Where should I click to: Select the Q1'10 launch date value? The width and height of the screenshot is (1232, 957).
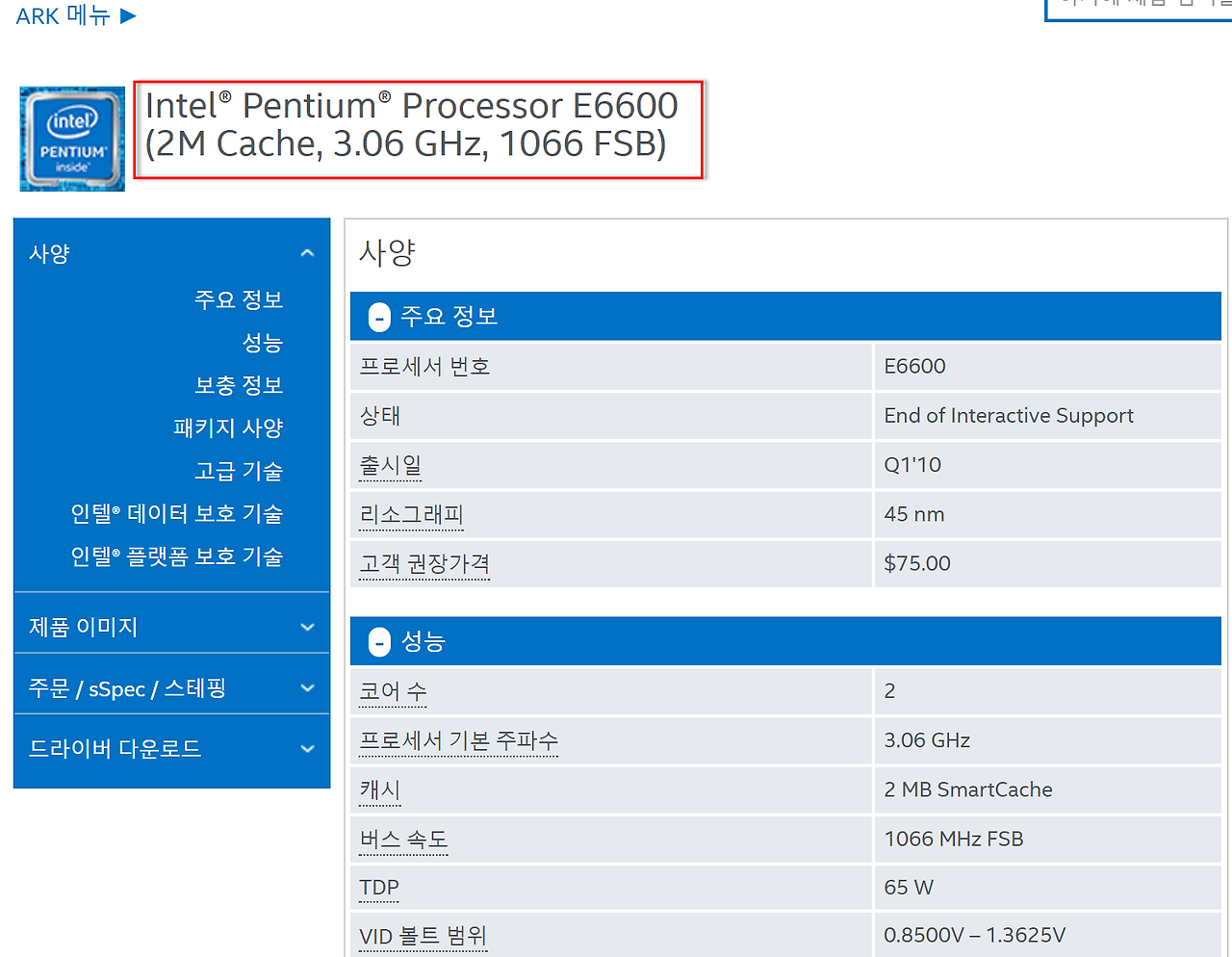point(912,465)
